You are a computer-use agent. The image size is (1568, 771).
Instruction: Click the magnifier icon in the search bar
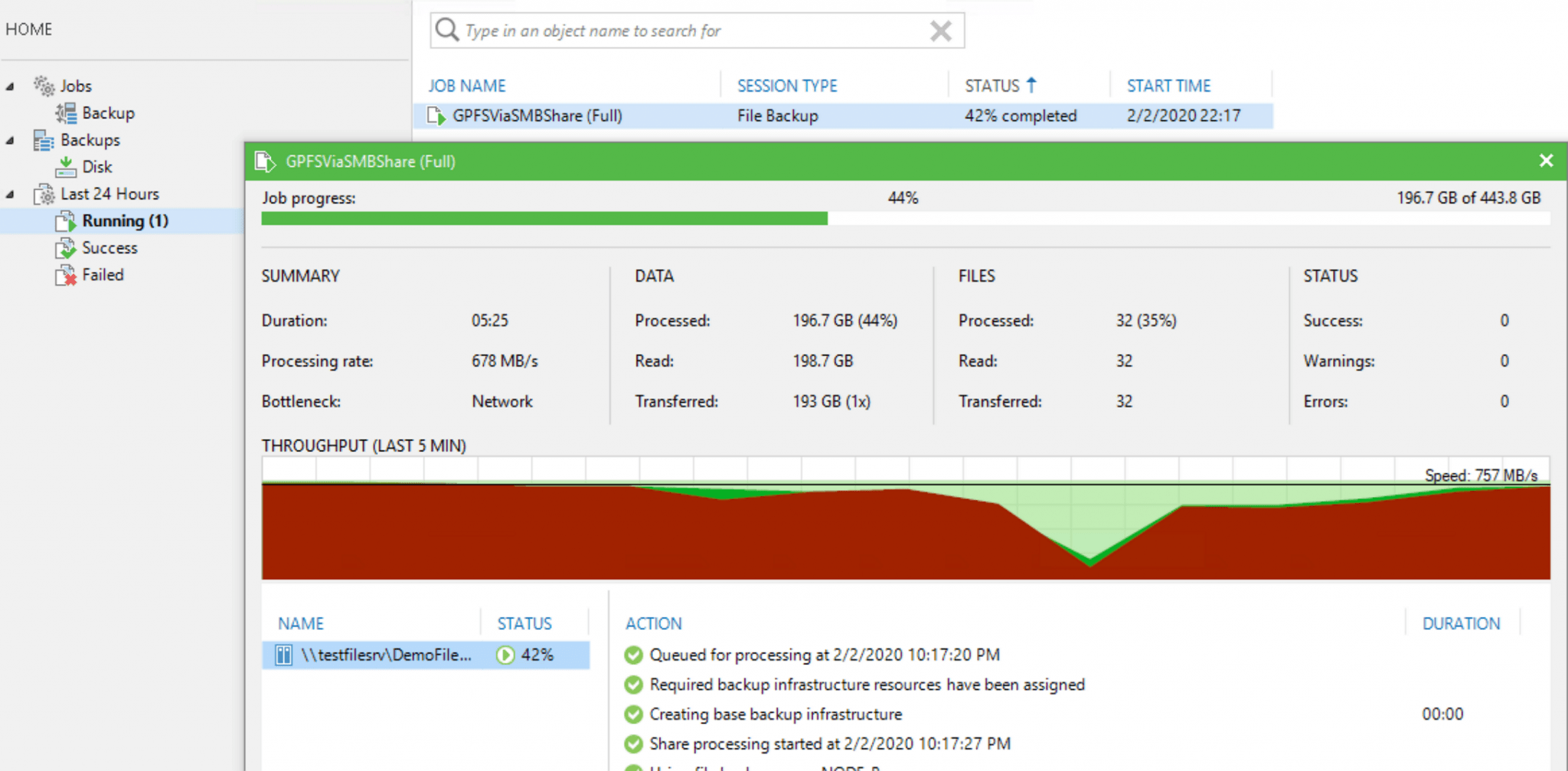[446, 30]
